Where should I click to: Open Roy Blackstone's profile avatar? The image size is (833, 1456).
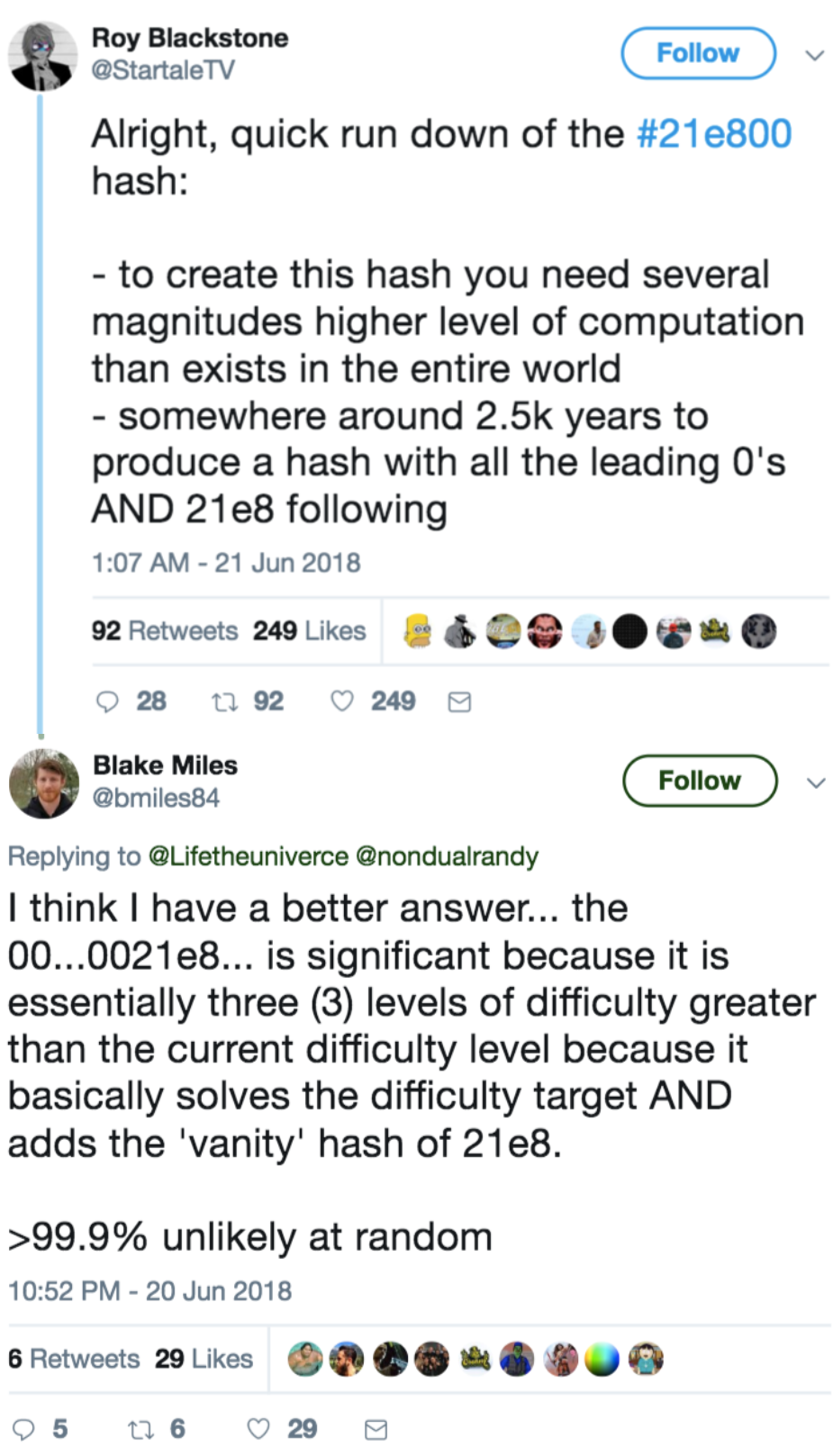click(x=42, y=56)
